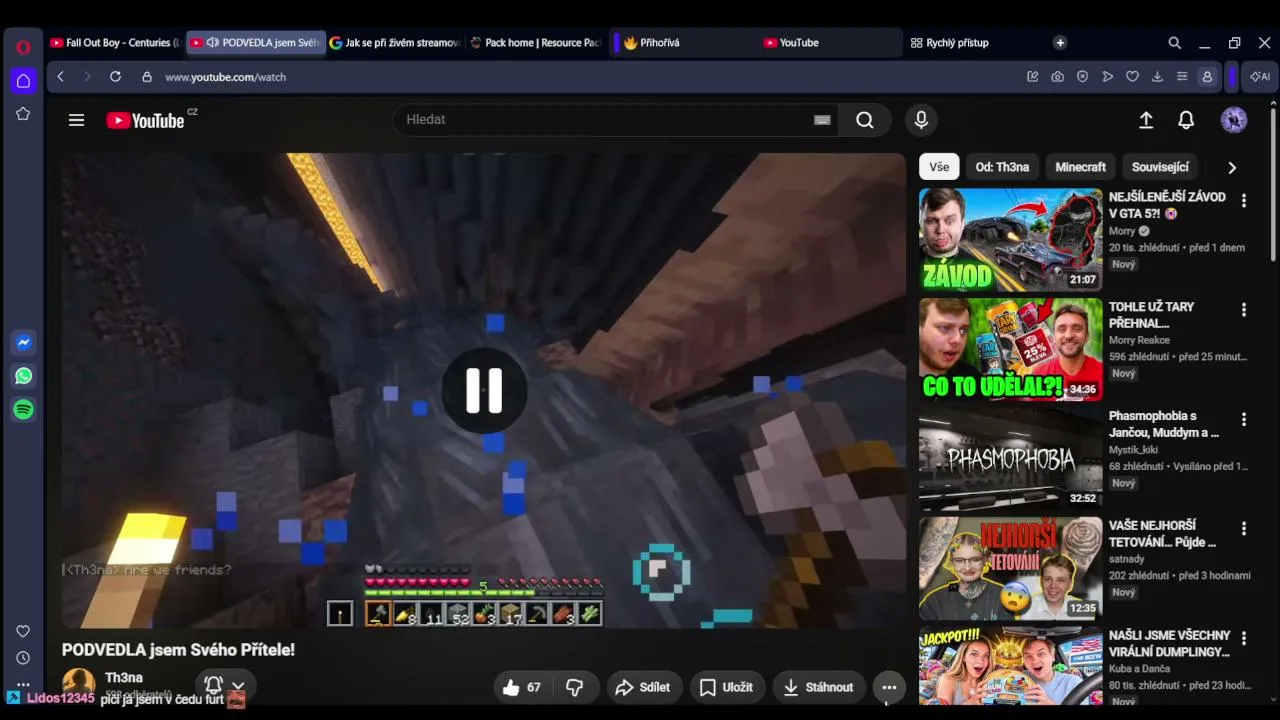Open options menu for VAŠE NEJHORŠÍ TETOVÁNÍ video
This screenshot has height=720, width=1280.
pos(1244,528)
